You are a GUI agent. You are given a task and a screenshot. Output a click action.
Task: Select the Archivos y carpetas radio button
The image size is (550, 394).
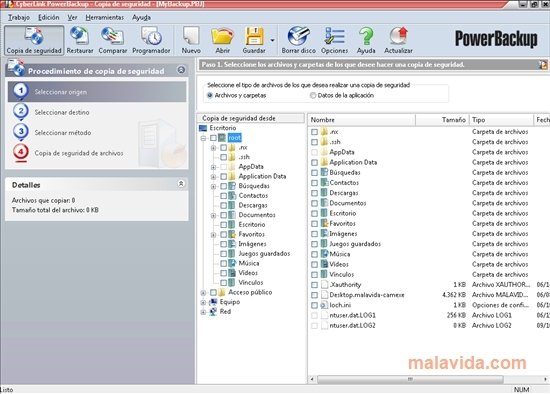point(210,95)
